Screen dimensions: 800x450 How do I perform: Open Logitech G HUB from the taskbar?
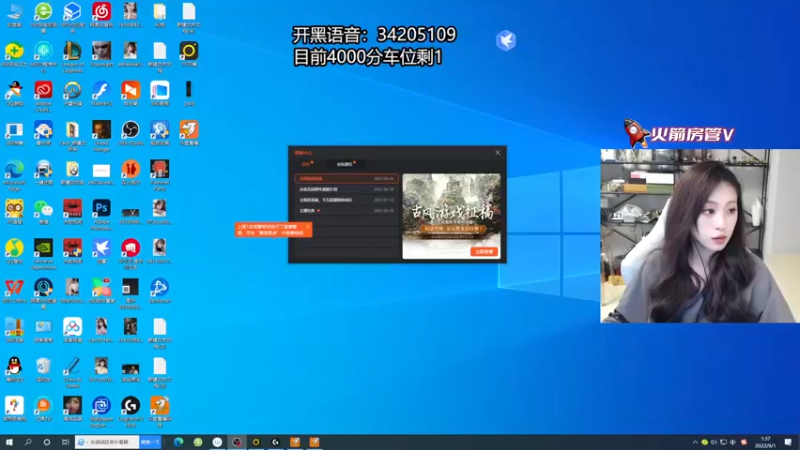276,442
